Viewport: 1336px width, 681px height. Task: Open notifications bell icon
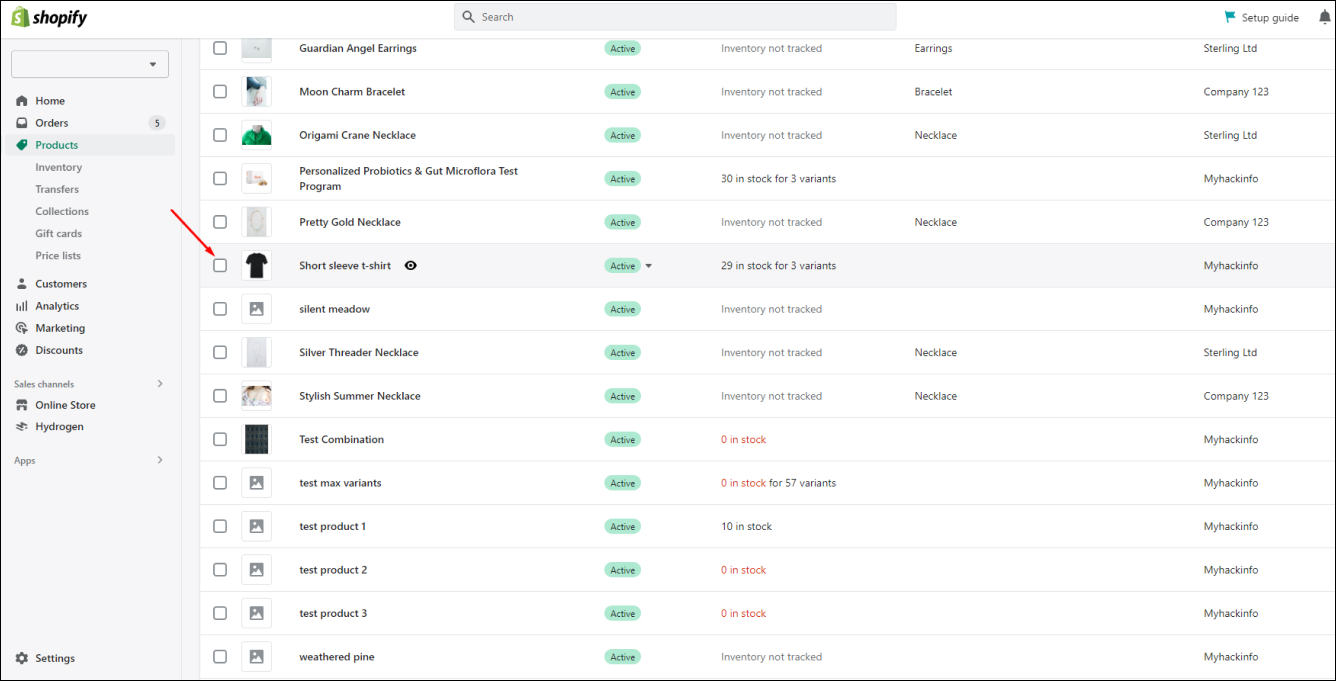point(1325,17)
